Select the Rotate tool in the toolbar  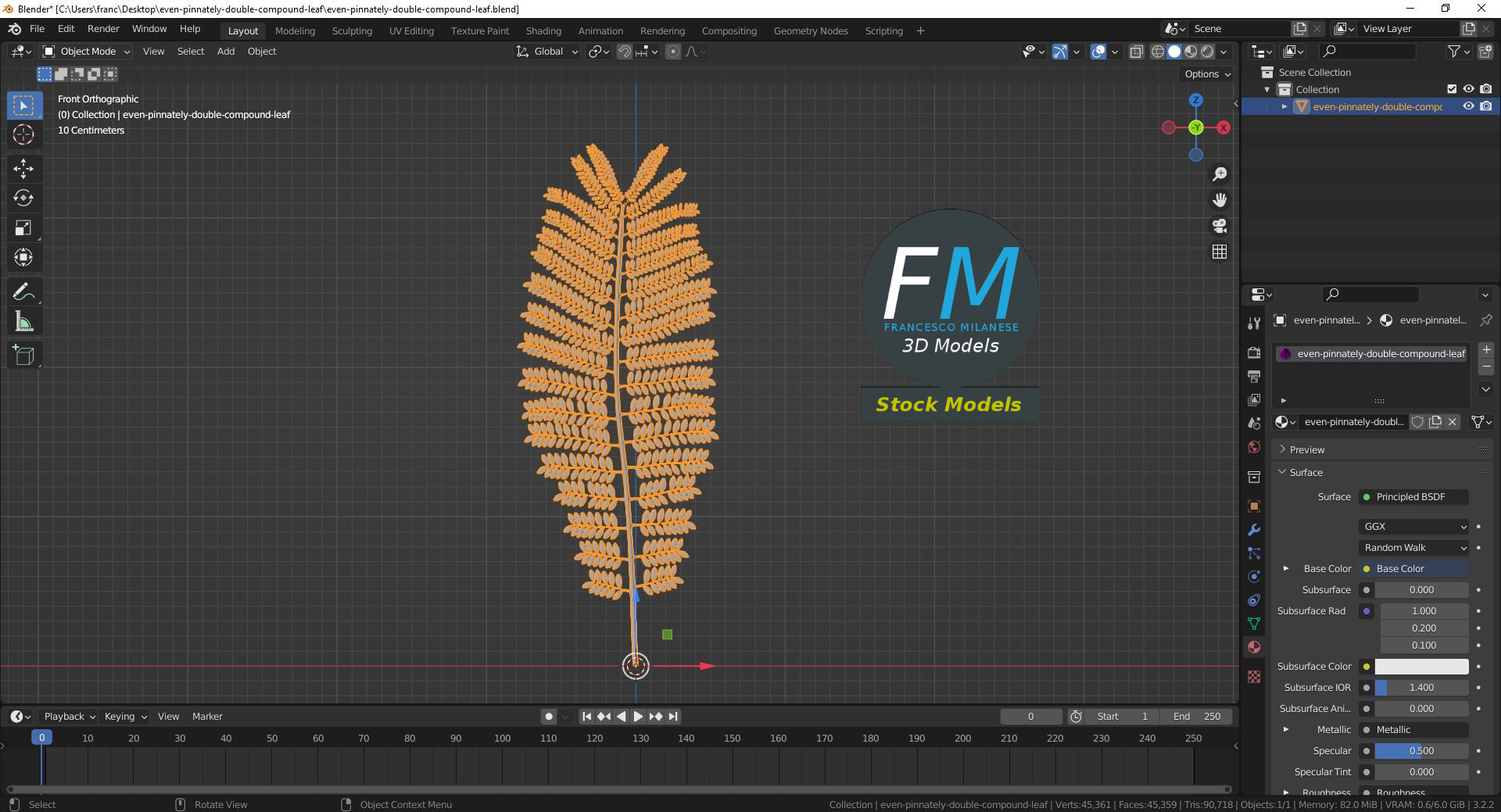pos(23,198)
